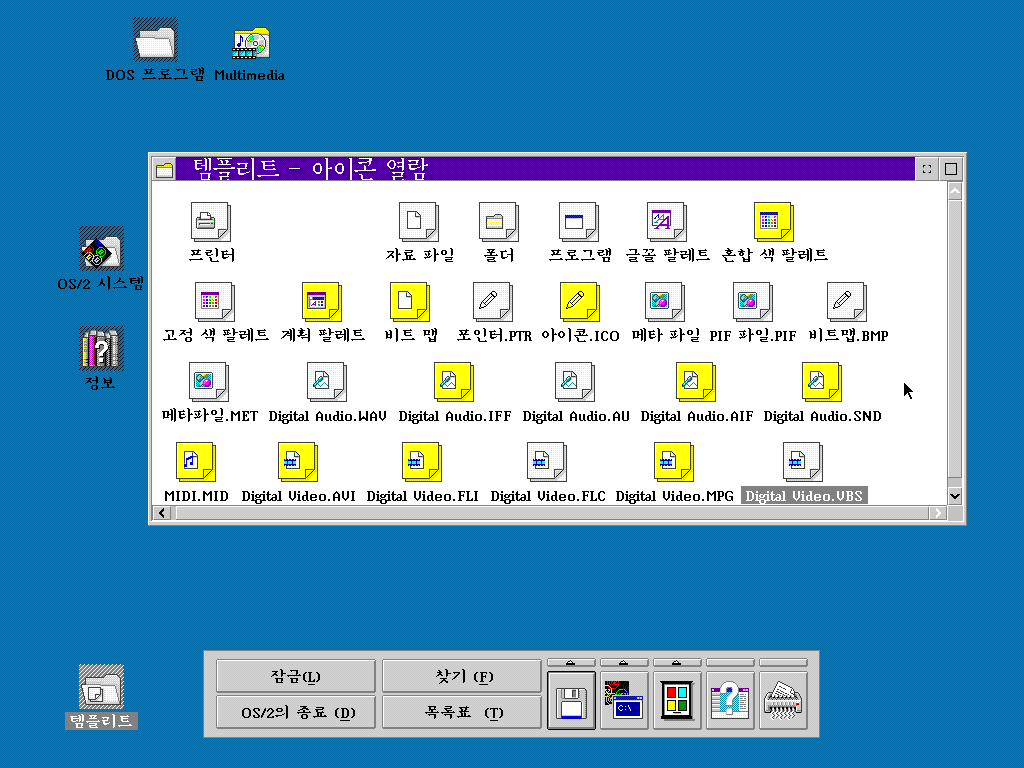Image resolution: width=1024 pixels, height=768 pixels.
Task: Open the help question mark launchpad icon
Action: (x=730, y=701)
